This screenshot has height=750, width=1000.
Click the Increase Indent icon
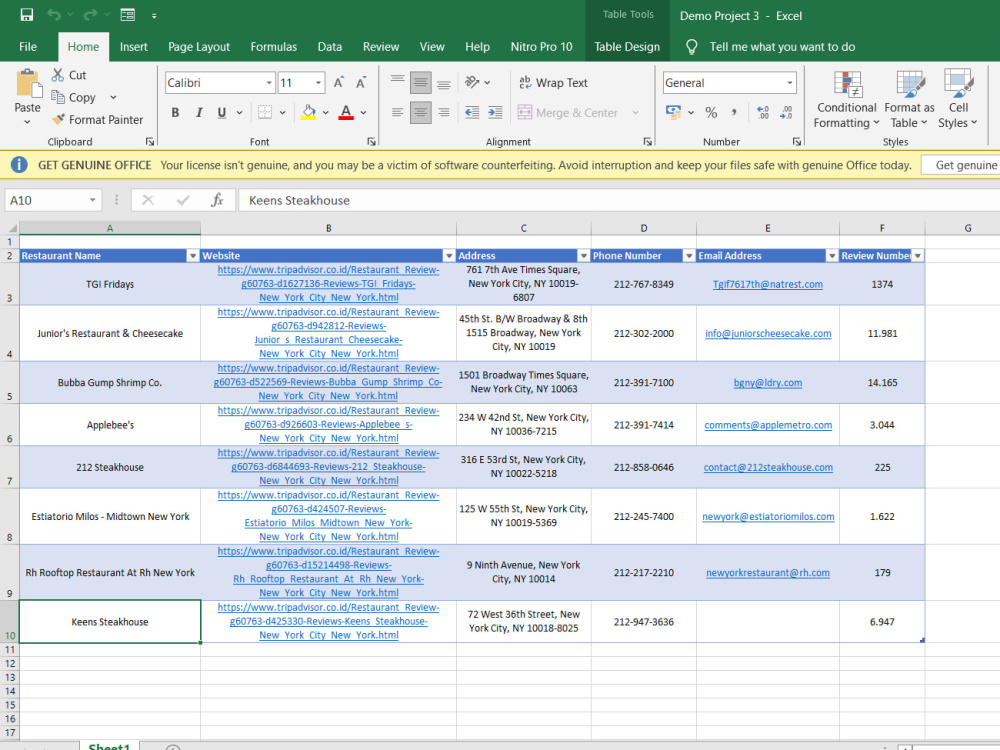(496, 112)
